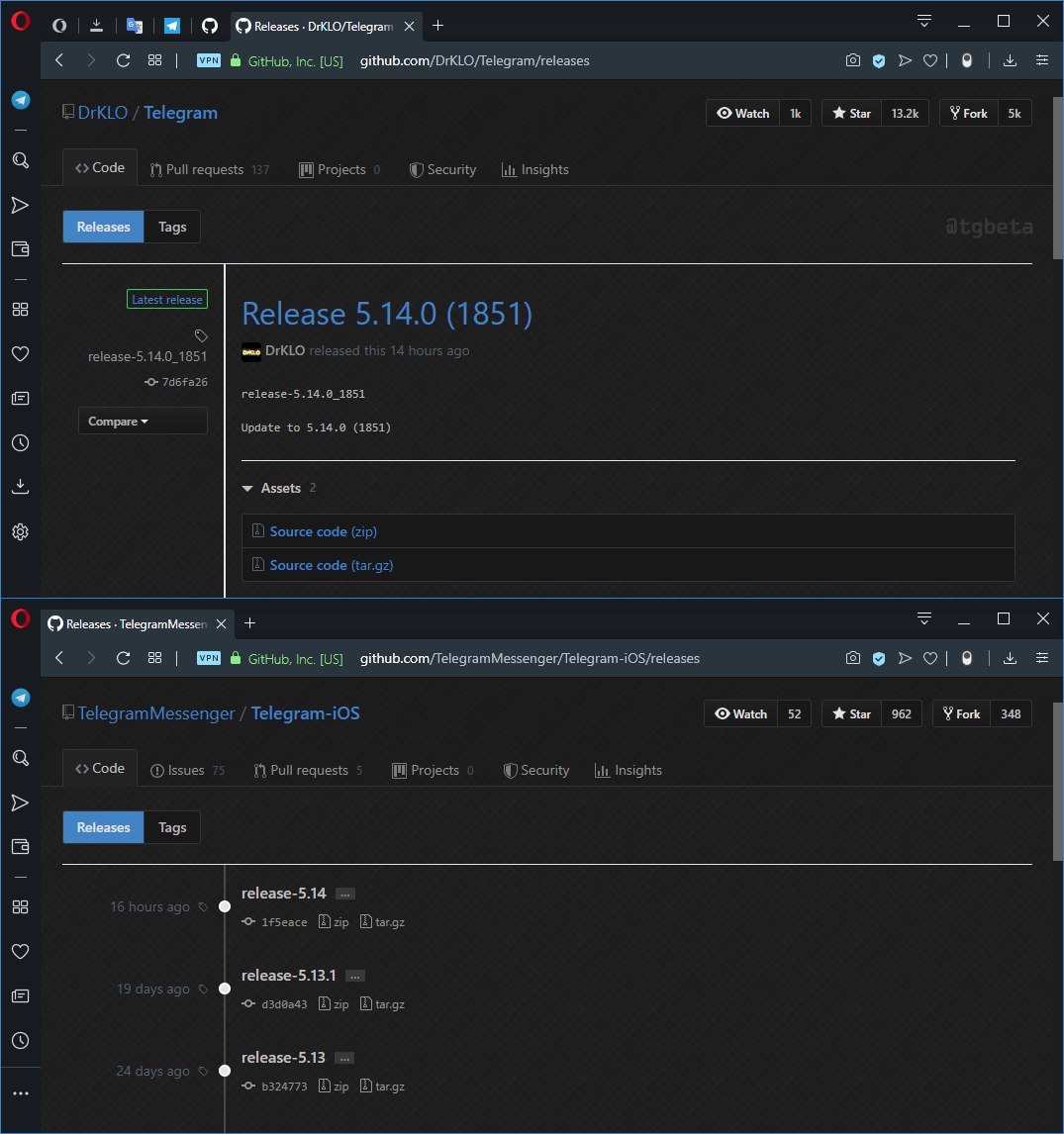The image size is (1064, 1134).
Task: Open commit 1f5eace link
Action: pyautogui.click(x=284, y=923)
